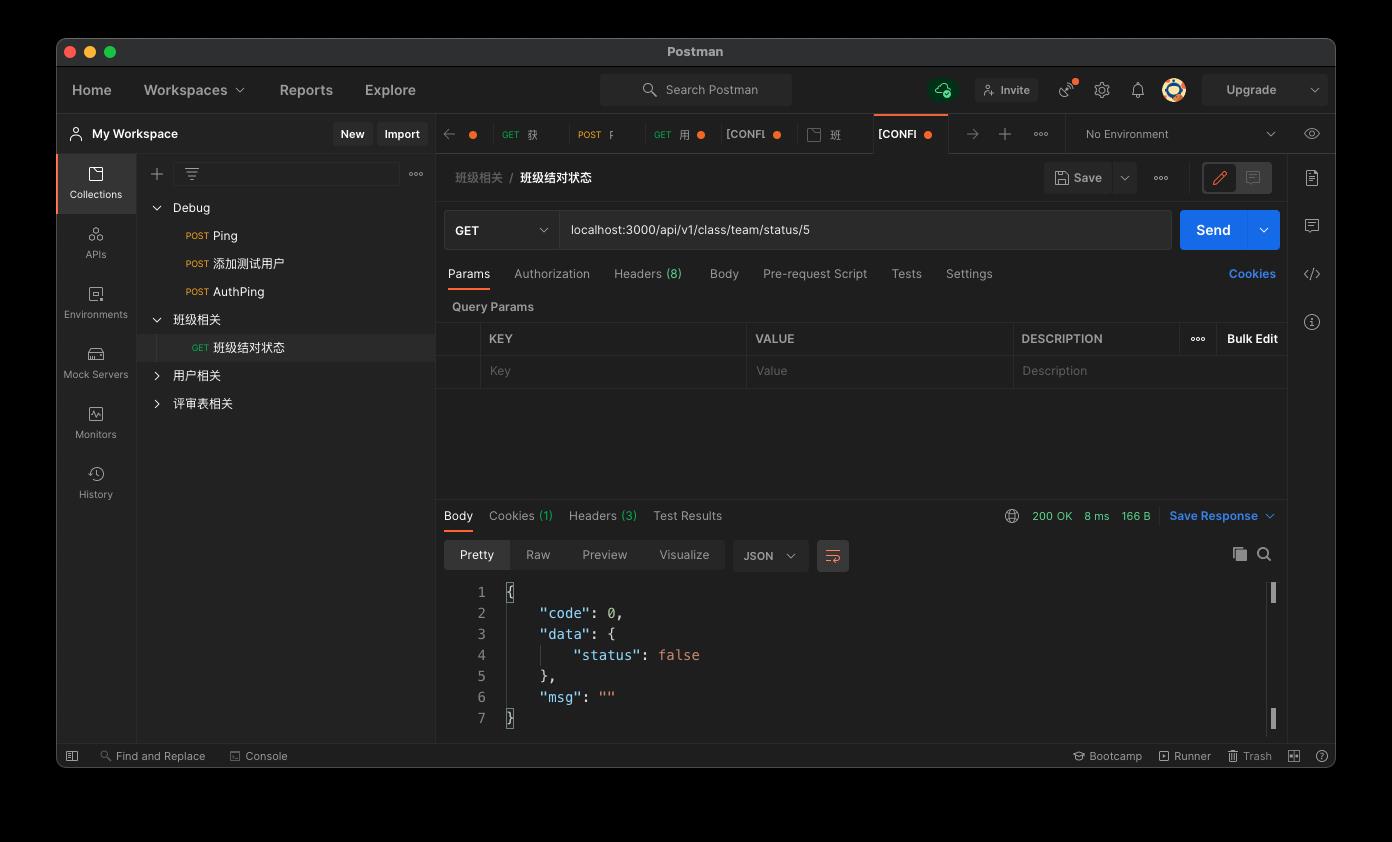Expand the 用户相关 collection
The height and width of the screenshot is (842, 1392).
pos(157,376)
